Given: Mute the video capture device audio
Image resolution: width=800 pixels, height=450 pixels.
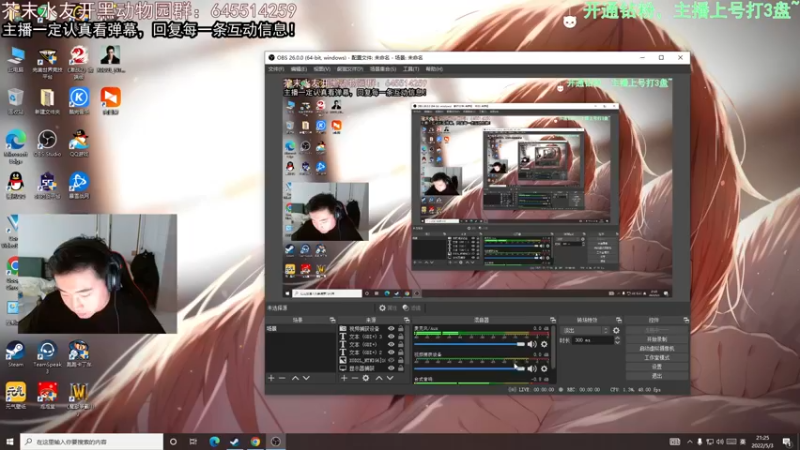Looking at the screenshot, I should tap(532, 368).
